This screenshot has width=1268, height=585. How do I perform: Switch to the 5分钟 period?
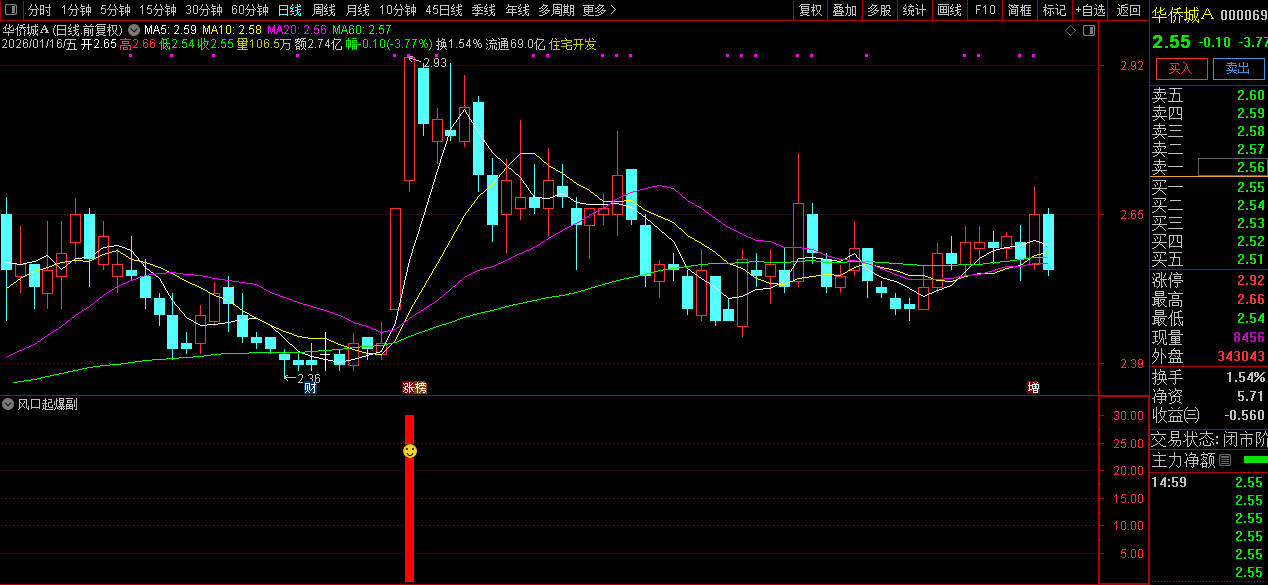[115, 10]
